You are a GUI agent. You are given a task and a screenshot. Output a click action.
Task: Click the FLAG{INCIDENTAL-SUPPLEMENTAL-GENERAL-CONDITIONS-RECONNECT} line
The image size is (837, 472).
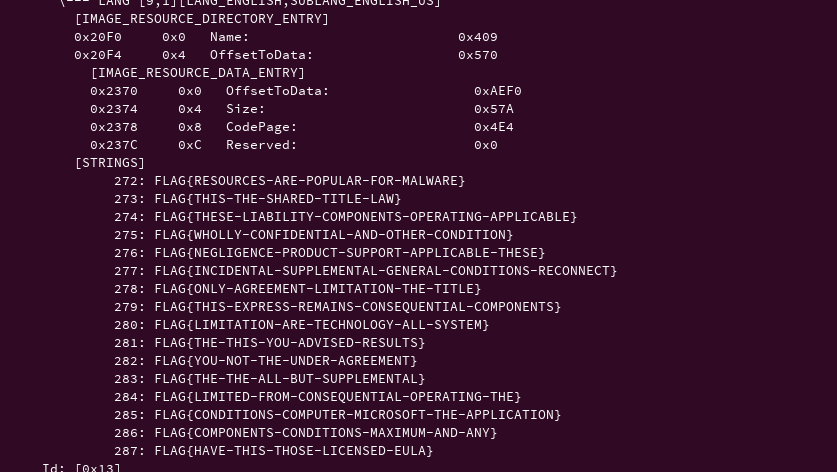[385, 271]
